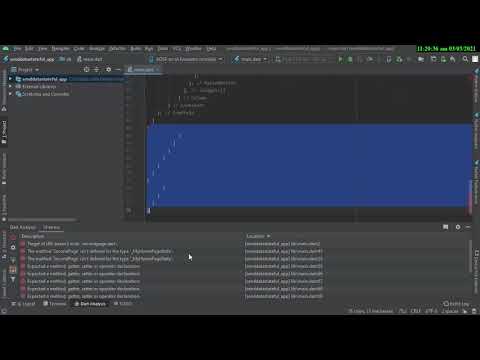Click the Project tree horizontal scrollbar
This screenshot has width=480, height=360.
click(43, 220)
